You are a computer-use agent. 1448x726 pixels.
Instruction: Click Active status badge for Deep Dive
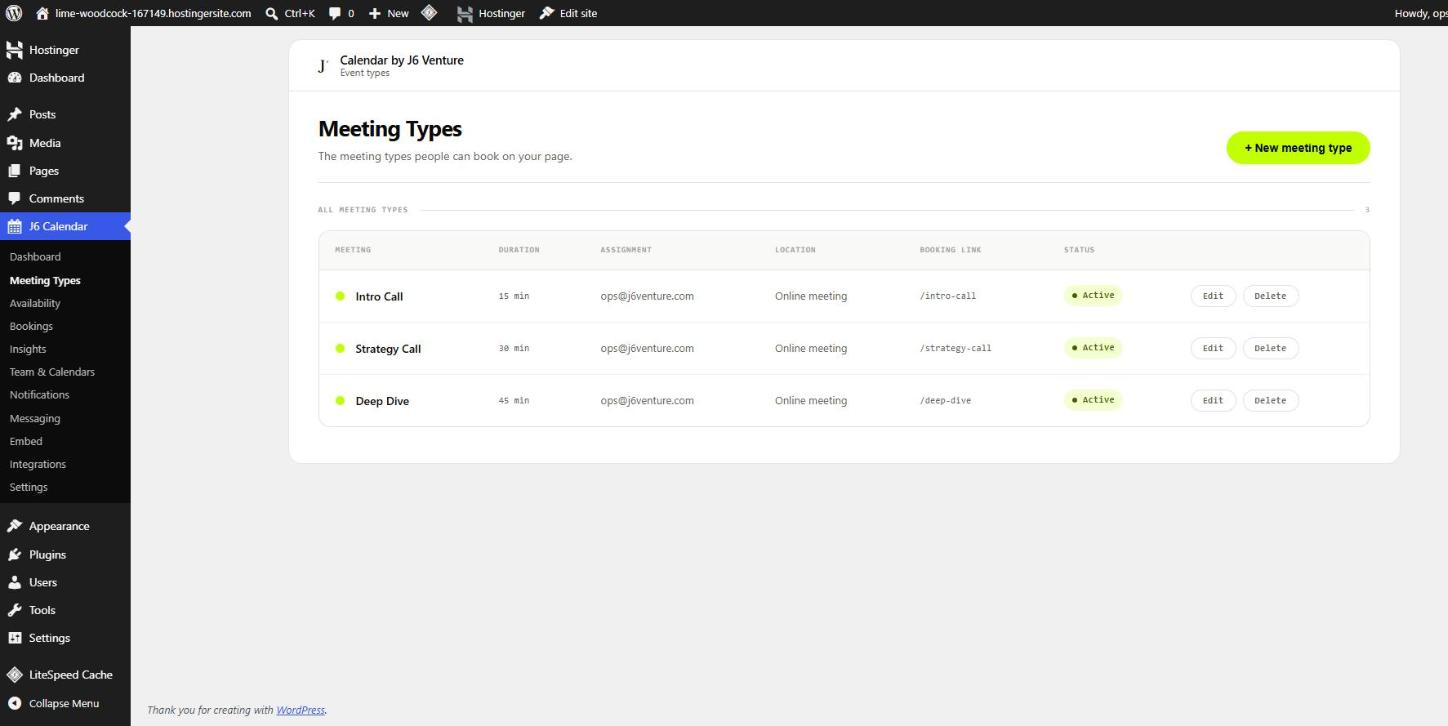pyautogui.click(x=1093, y=400)
